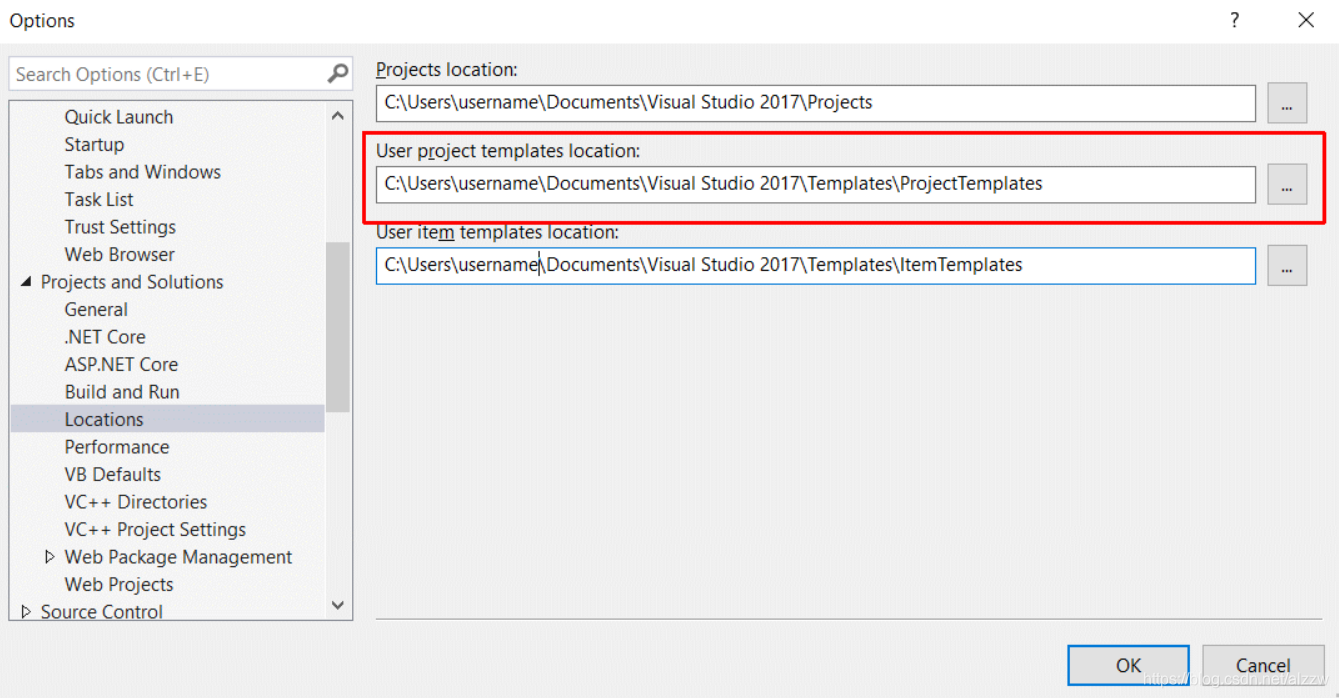Expand the Source Control node

[x=26, y=611]
